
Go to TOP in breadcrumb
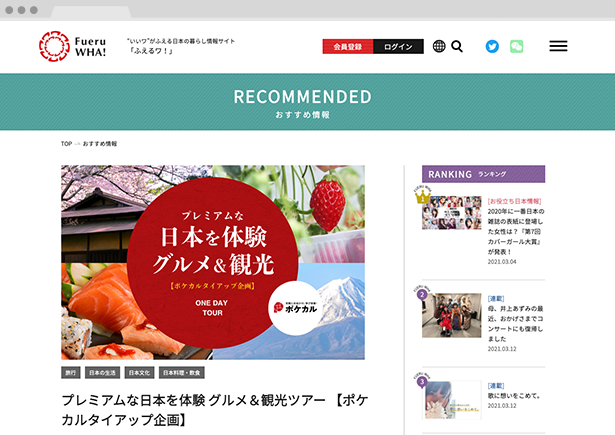tap(66, 144)
